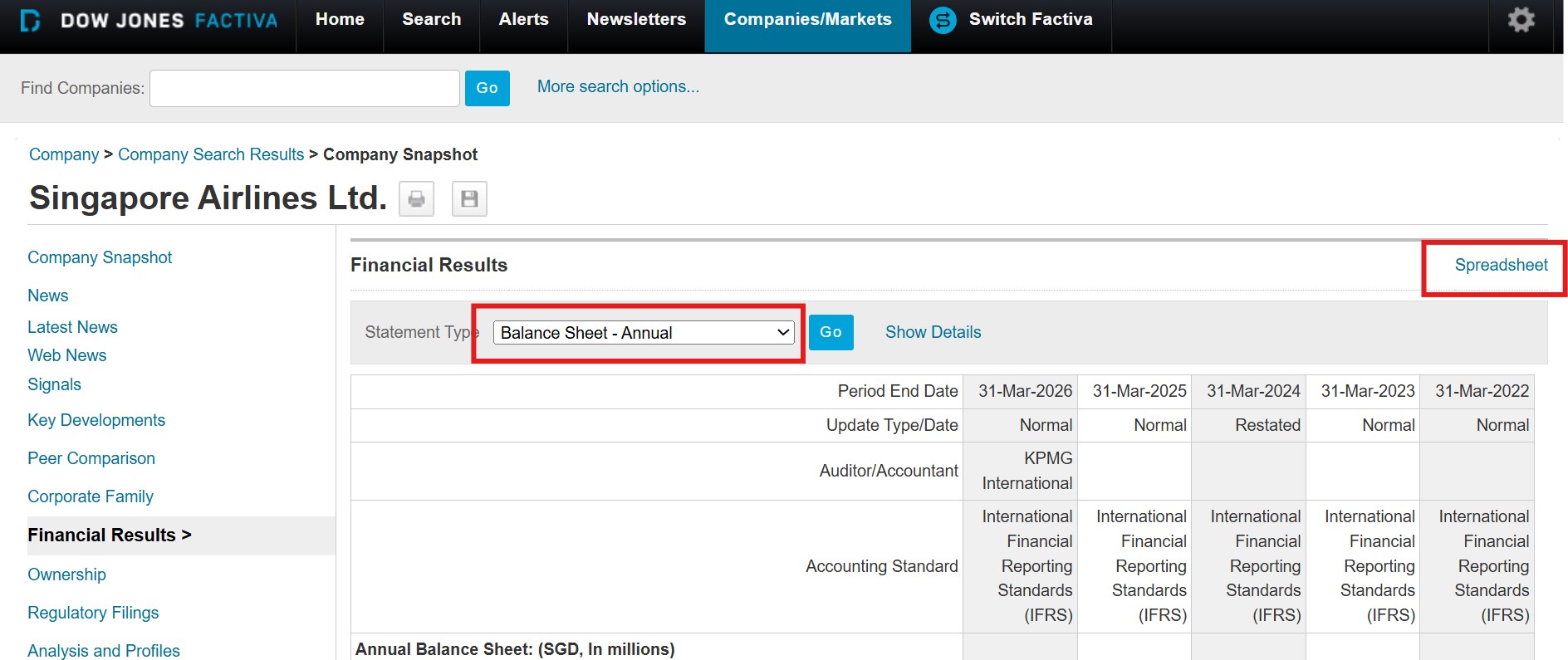Open the Alerts tab
Image resolution: width=1568 pixels, height=660 pixels.
523,19
